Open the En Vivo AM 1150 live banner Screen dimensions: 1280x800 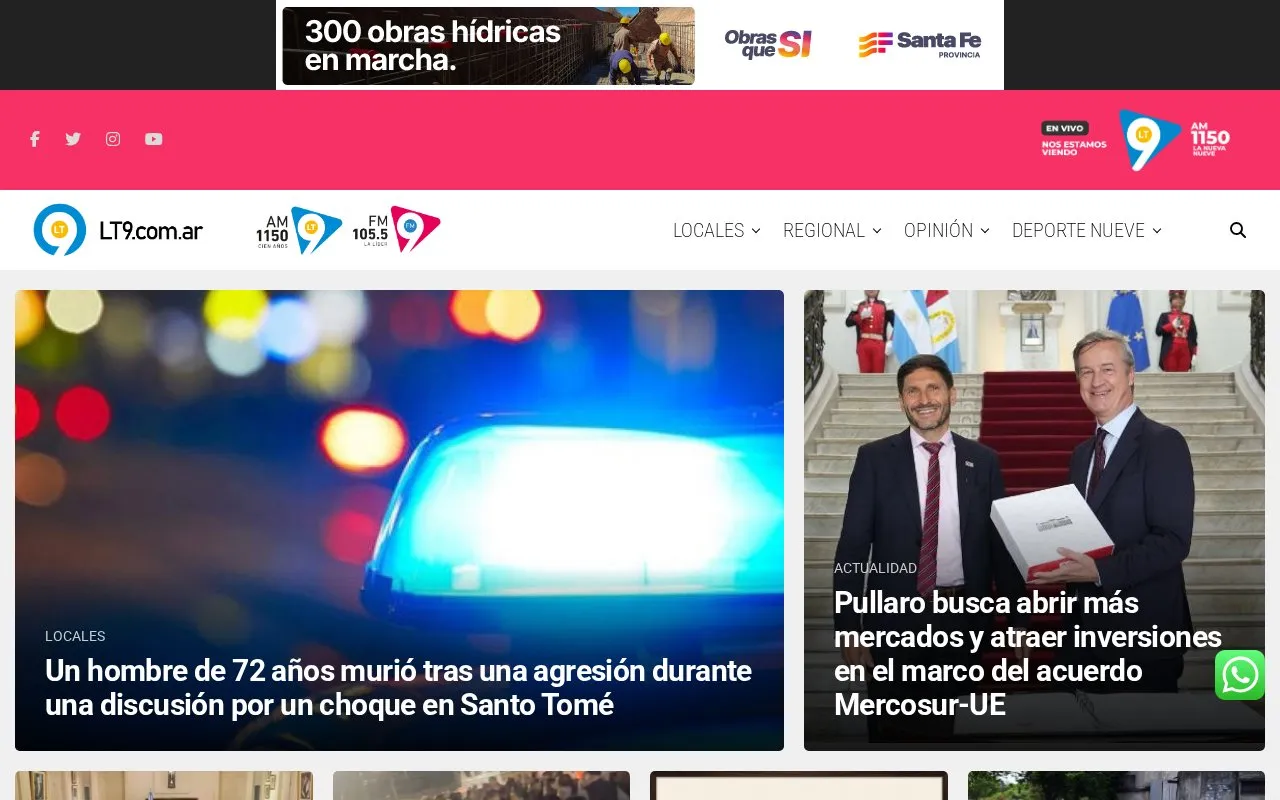(x=1135, y=140)
